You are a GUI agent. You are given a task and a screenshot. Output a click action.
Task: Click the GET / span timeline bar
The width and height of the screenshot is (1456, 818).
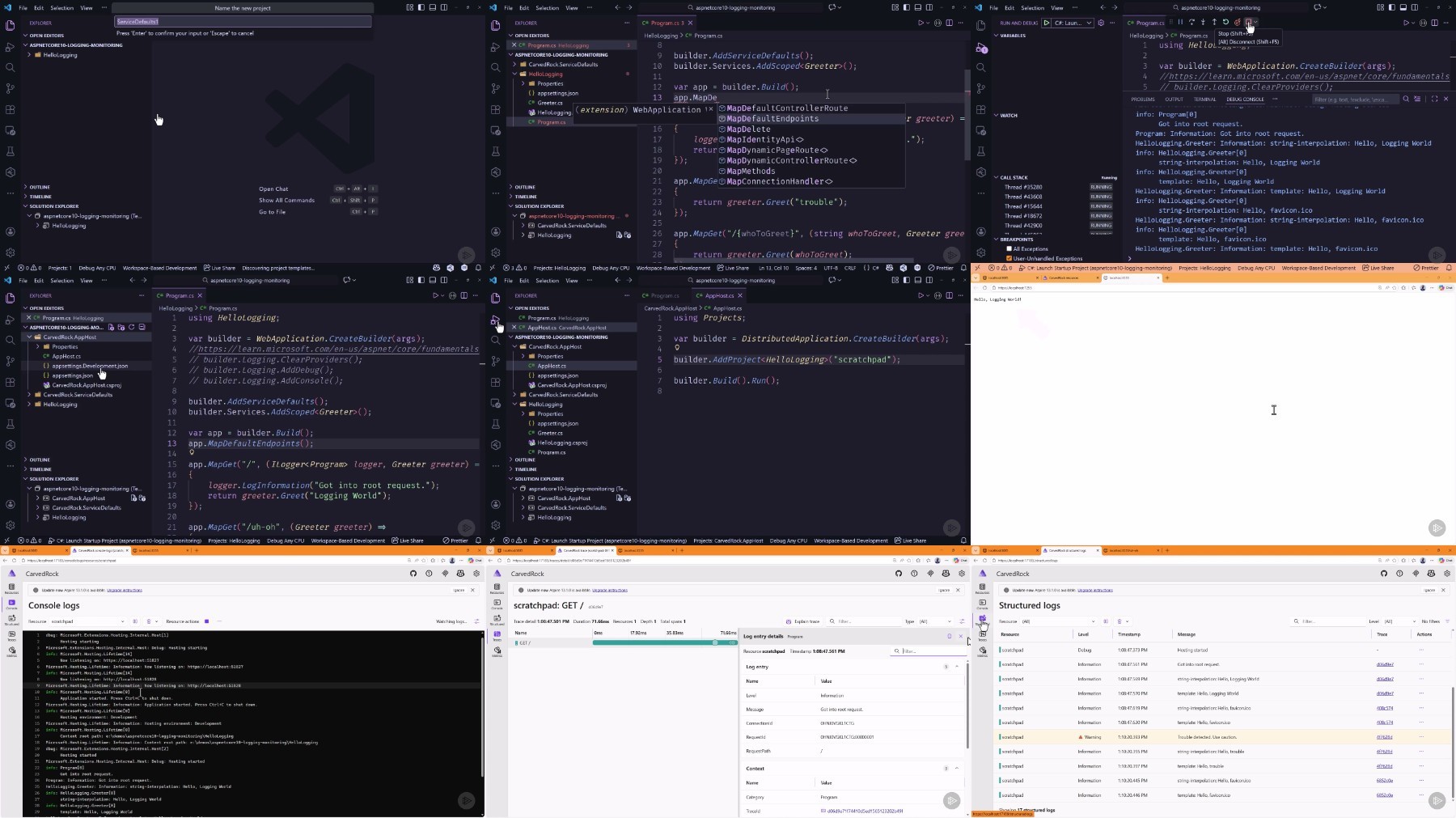(655, 642)
